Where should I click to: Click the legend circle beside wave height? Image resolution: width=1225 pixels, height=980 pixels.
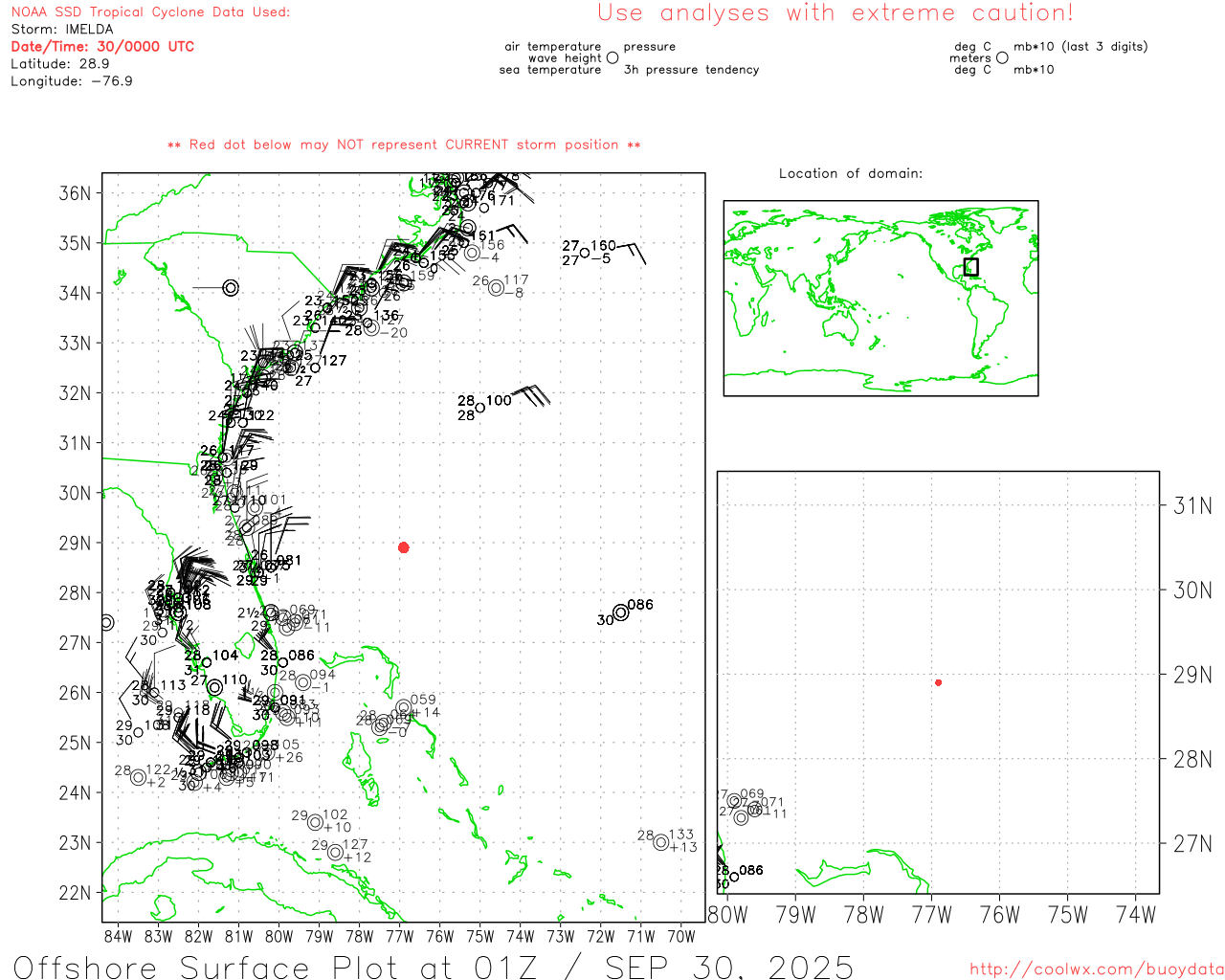click(x=612, y=58)
